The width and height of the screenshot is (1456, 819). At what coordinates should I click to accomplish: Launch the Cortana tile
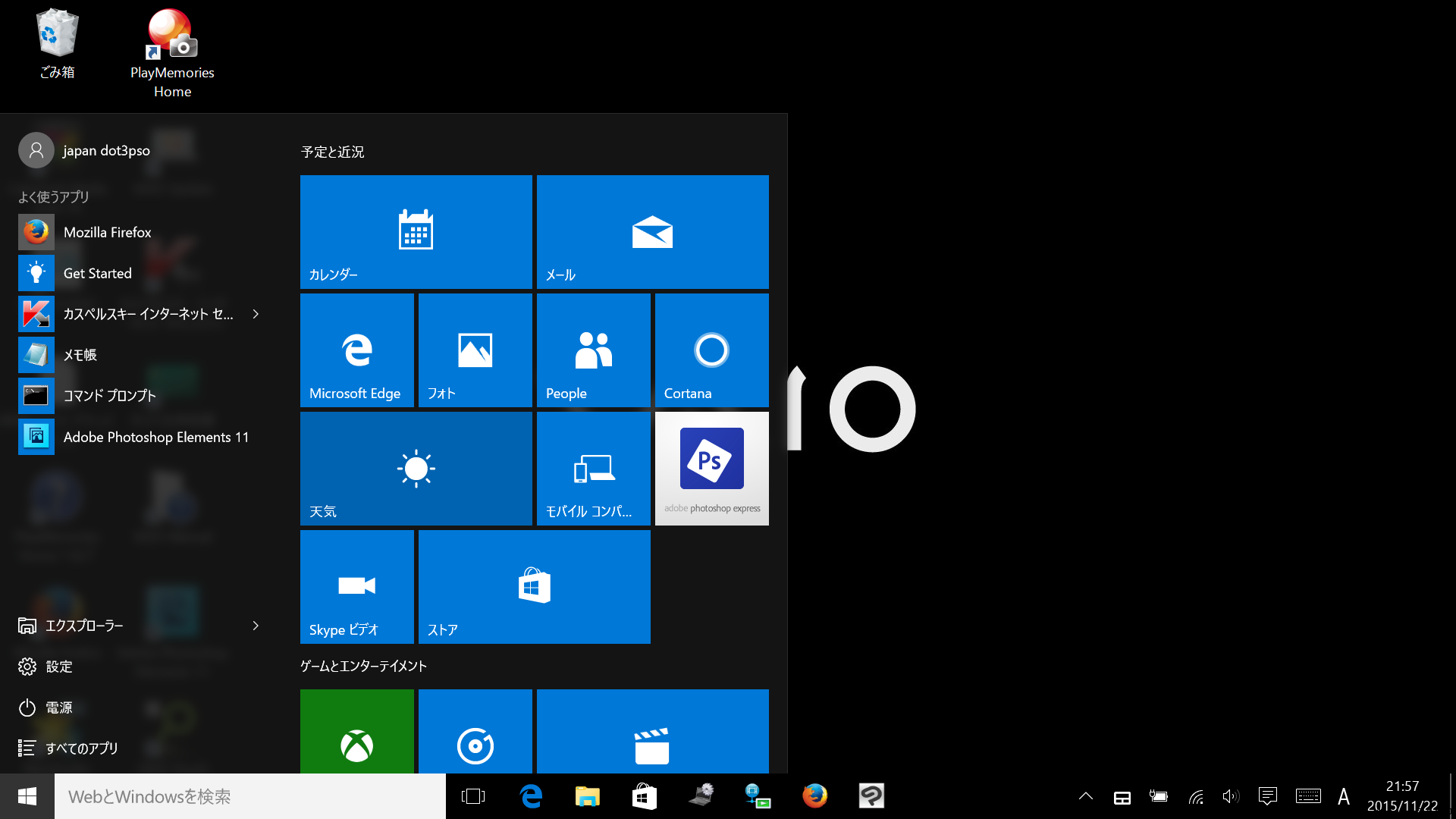click(x=711, y=350)
